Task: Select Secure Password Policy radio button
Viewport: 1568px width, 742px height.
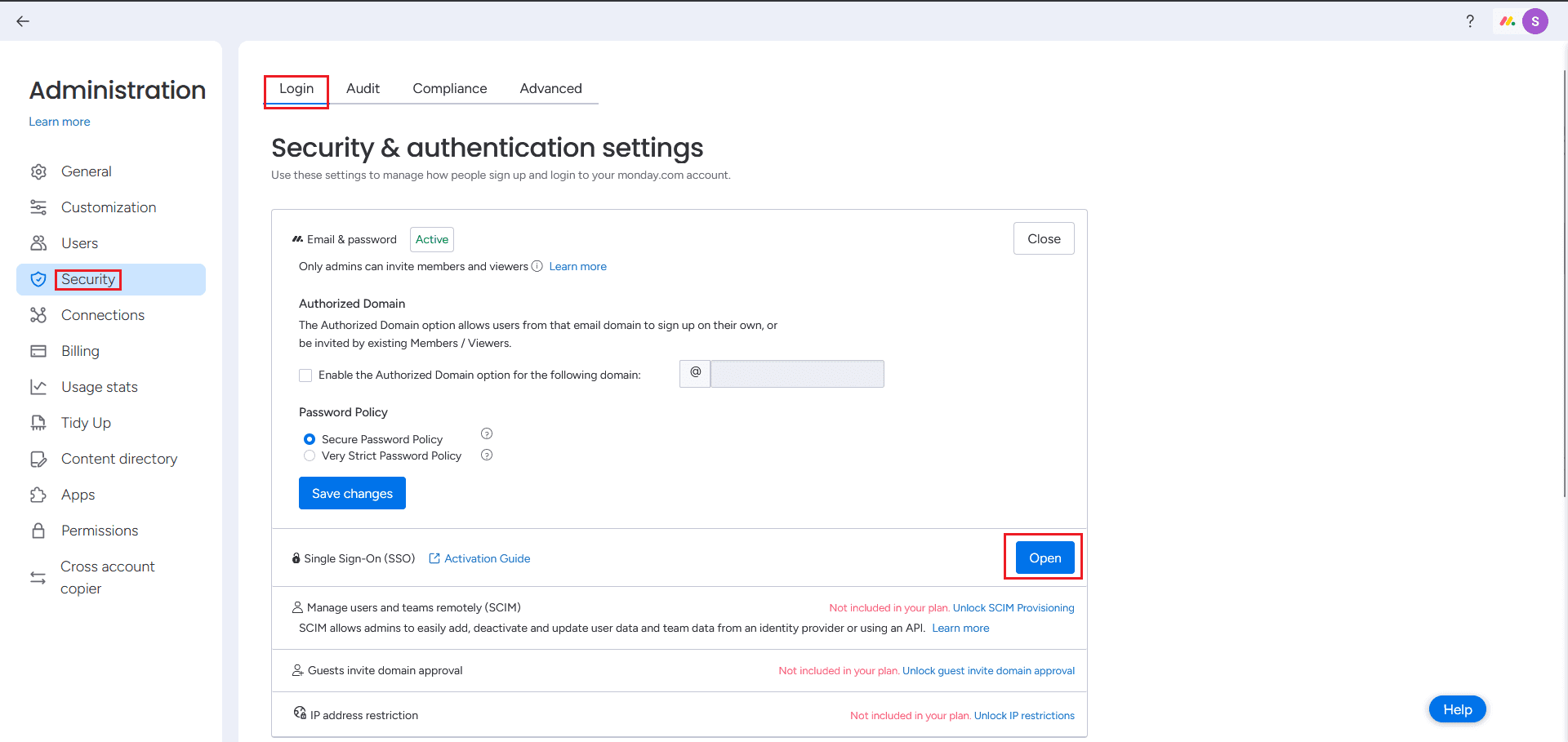Action: (310, 439)
